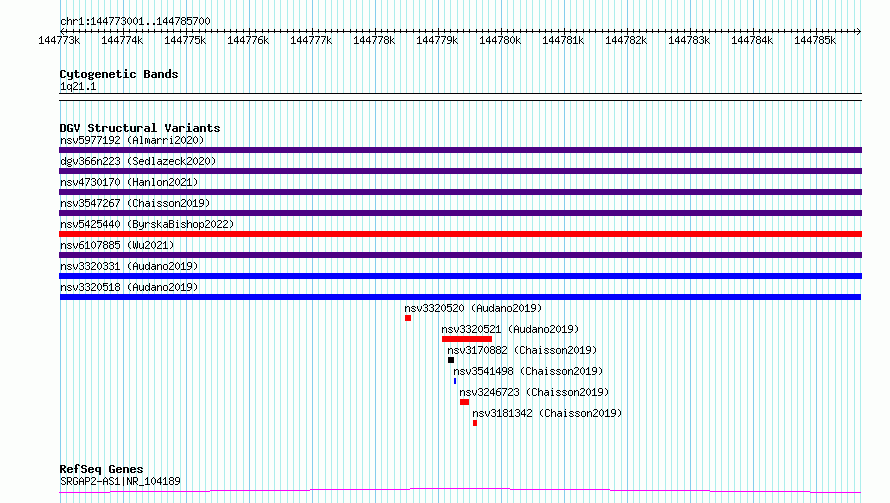Screen dimensions: 890x503
Task: Select the bar under nsv3547267
Action: point(460,213)
